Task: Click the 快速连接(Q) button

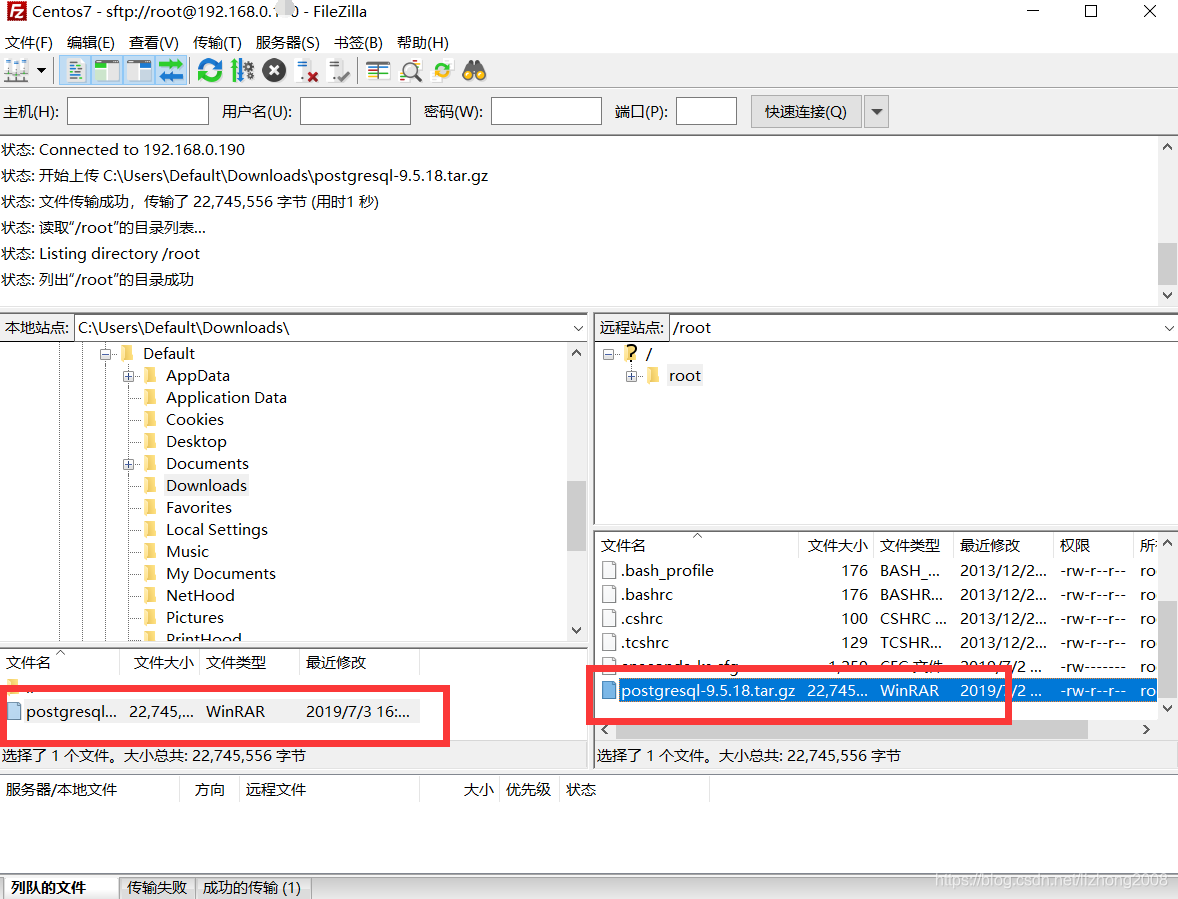Action: coord(806,112)
